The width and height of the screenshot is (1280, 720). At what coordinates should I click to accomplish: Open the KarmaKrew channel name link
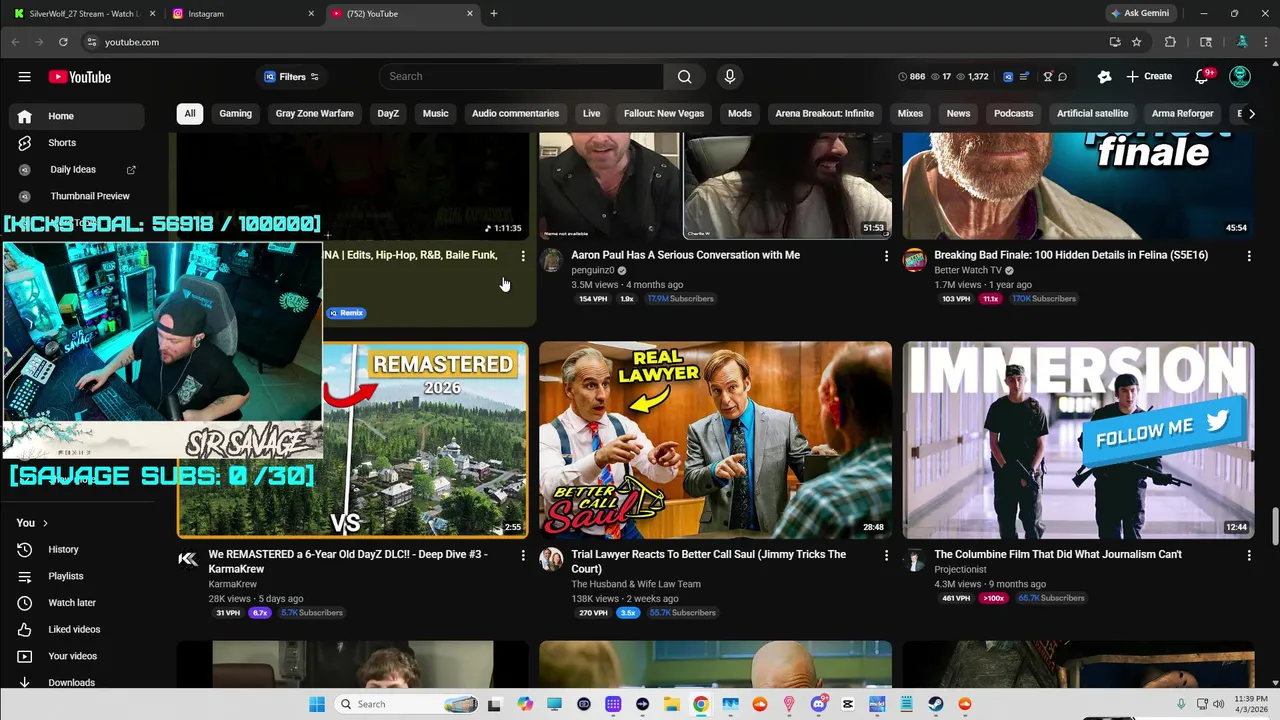pos(233,584)
